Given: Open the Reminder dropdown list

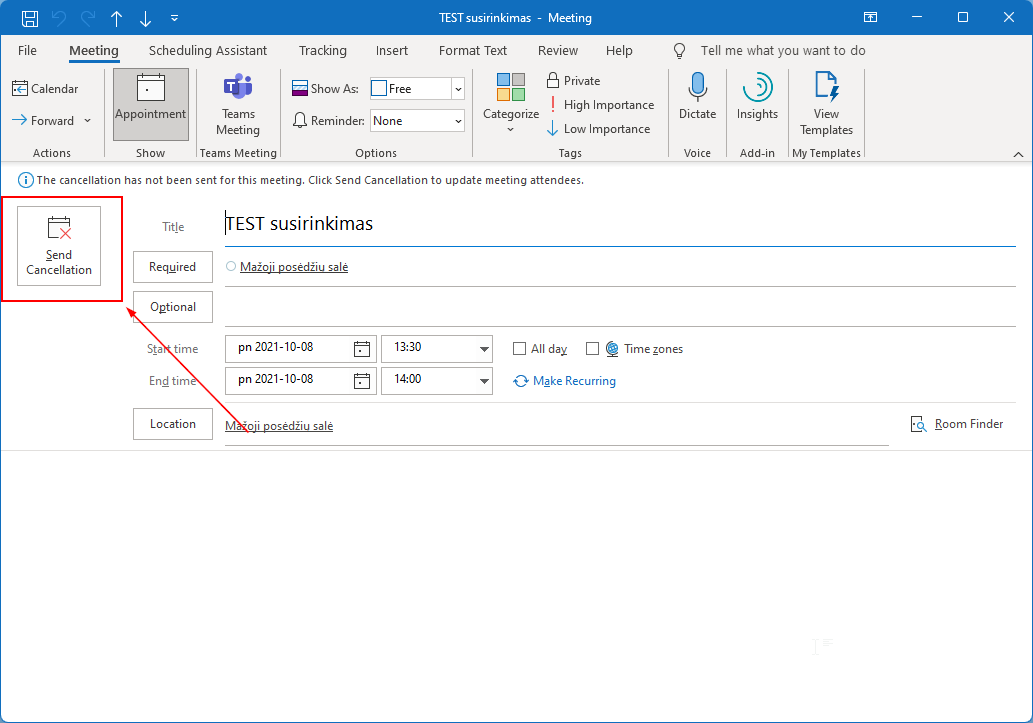Looking at the screenshot, I should (x=458, y=121).
